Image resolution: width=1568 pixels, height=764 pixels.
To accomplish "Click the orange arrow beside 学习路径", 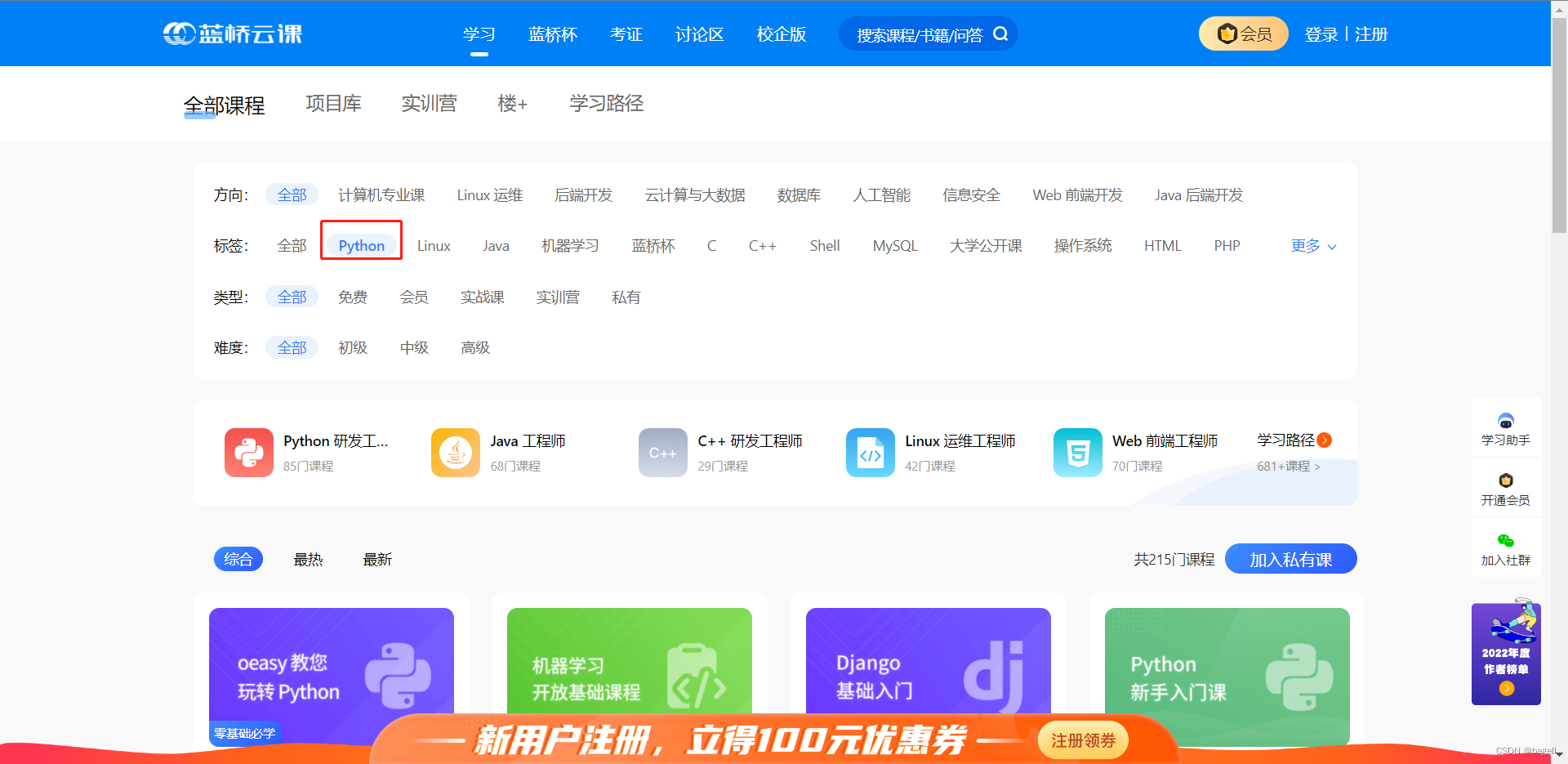I will [1325, 440].
